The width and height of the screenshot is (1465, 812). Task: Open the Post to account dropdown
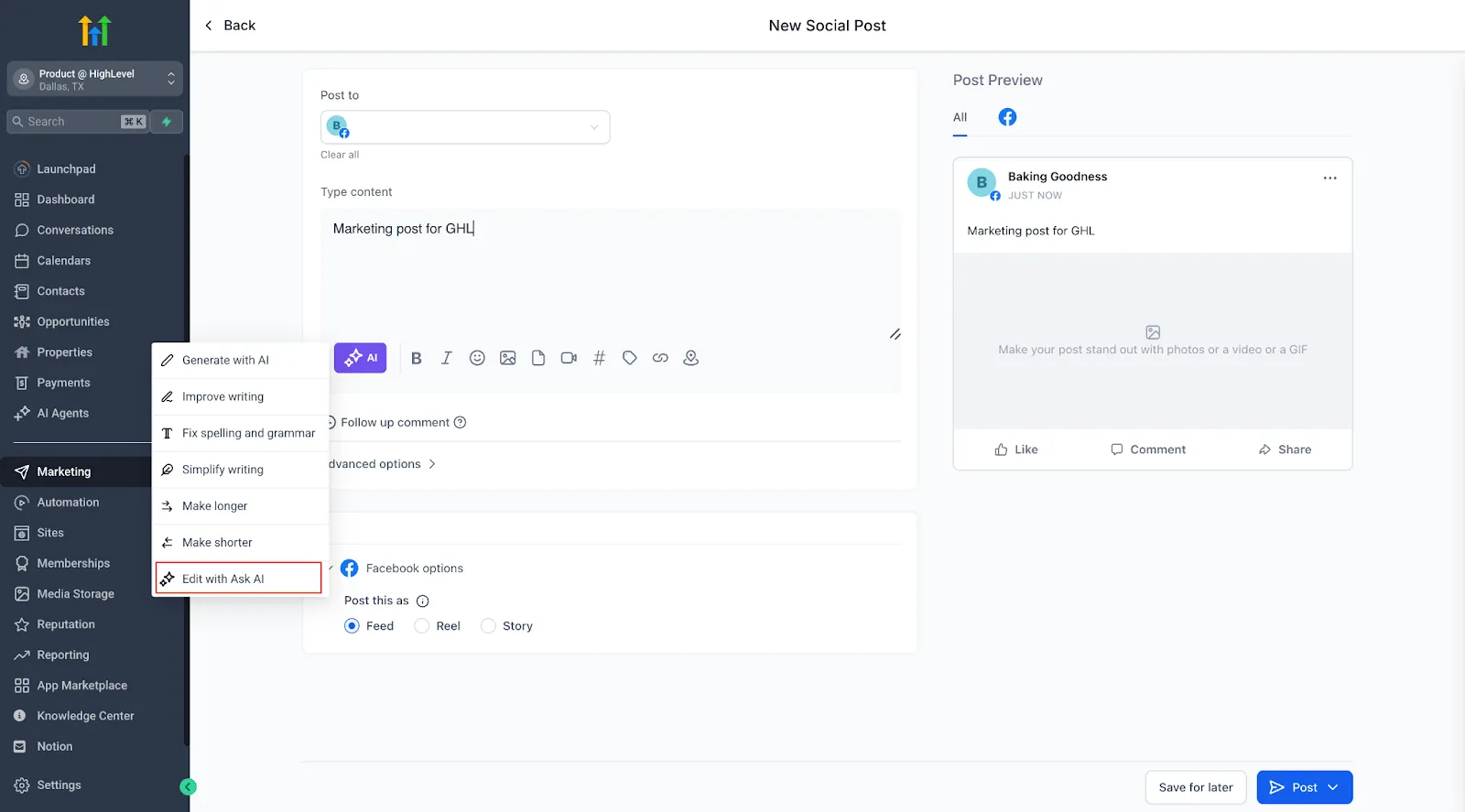pos(465,127)
